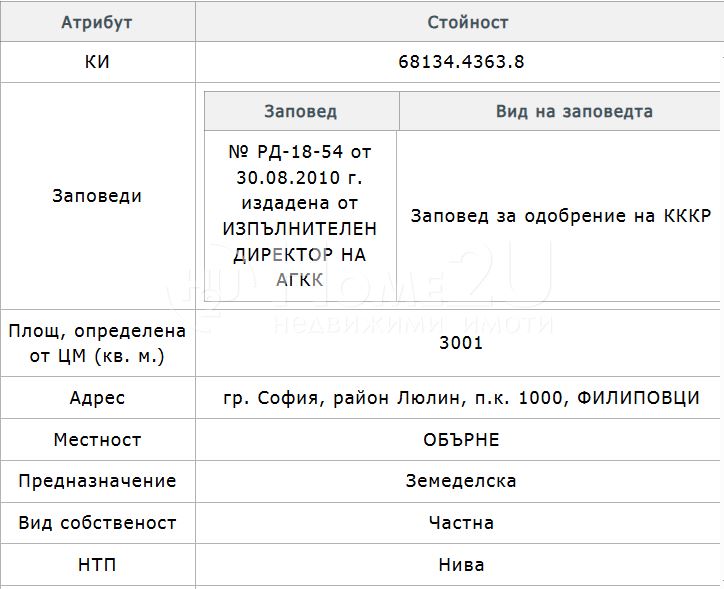Select the locality value 'ОБЪРНЕ'
Viewport: 724px width, 589px height.
461,439
